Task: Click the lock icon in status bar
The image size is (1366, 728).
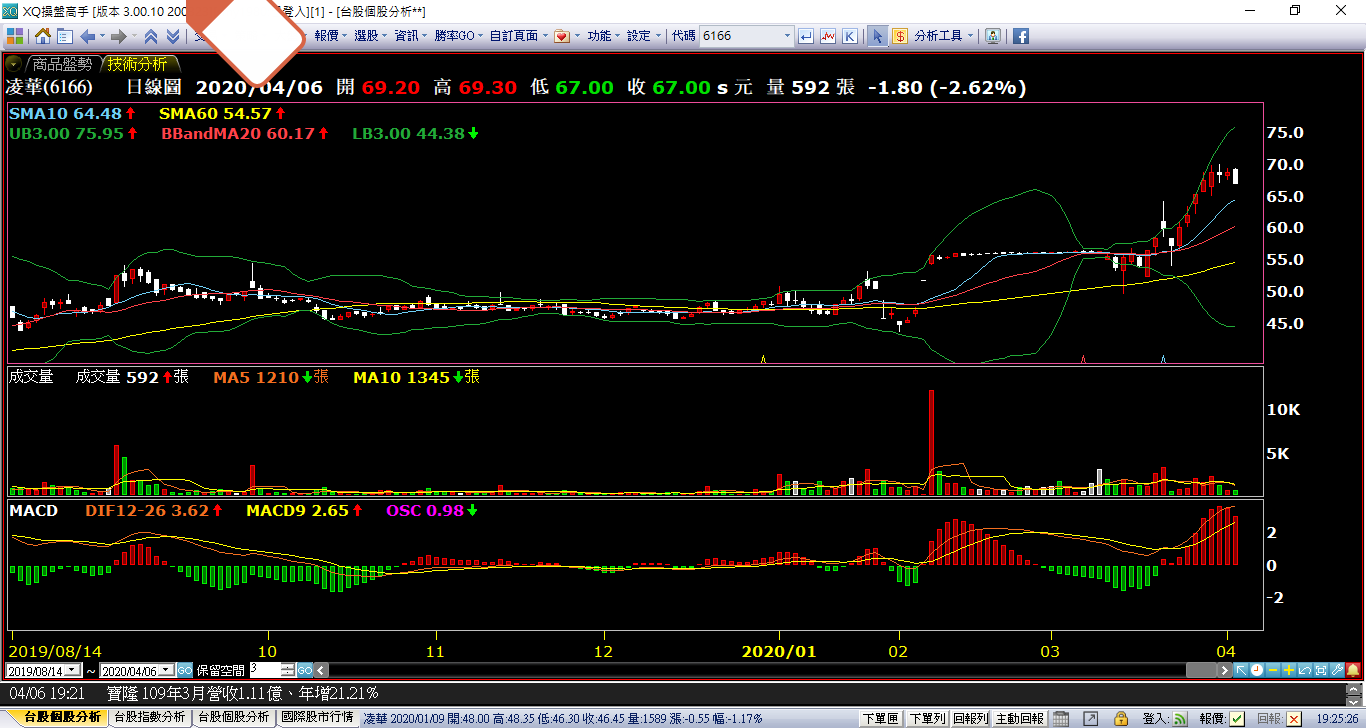Action: (1122, 718)
